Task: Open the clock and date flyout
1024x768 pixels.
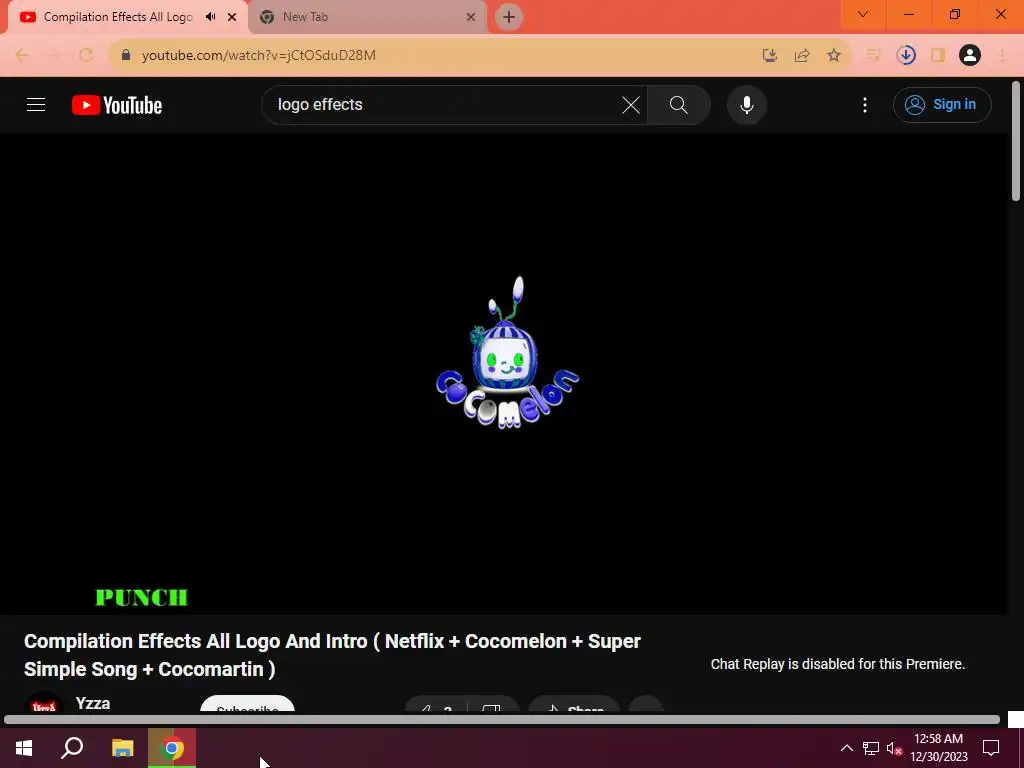Action: (938, 748)
